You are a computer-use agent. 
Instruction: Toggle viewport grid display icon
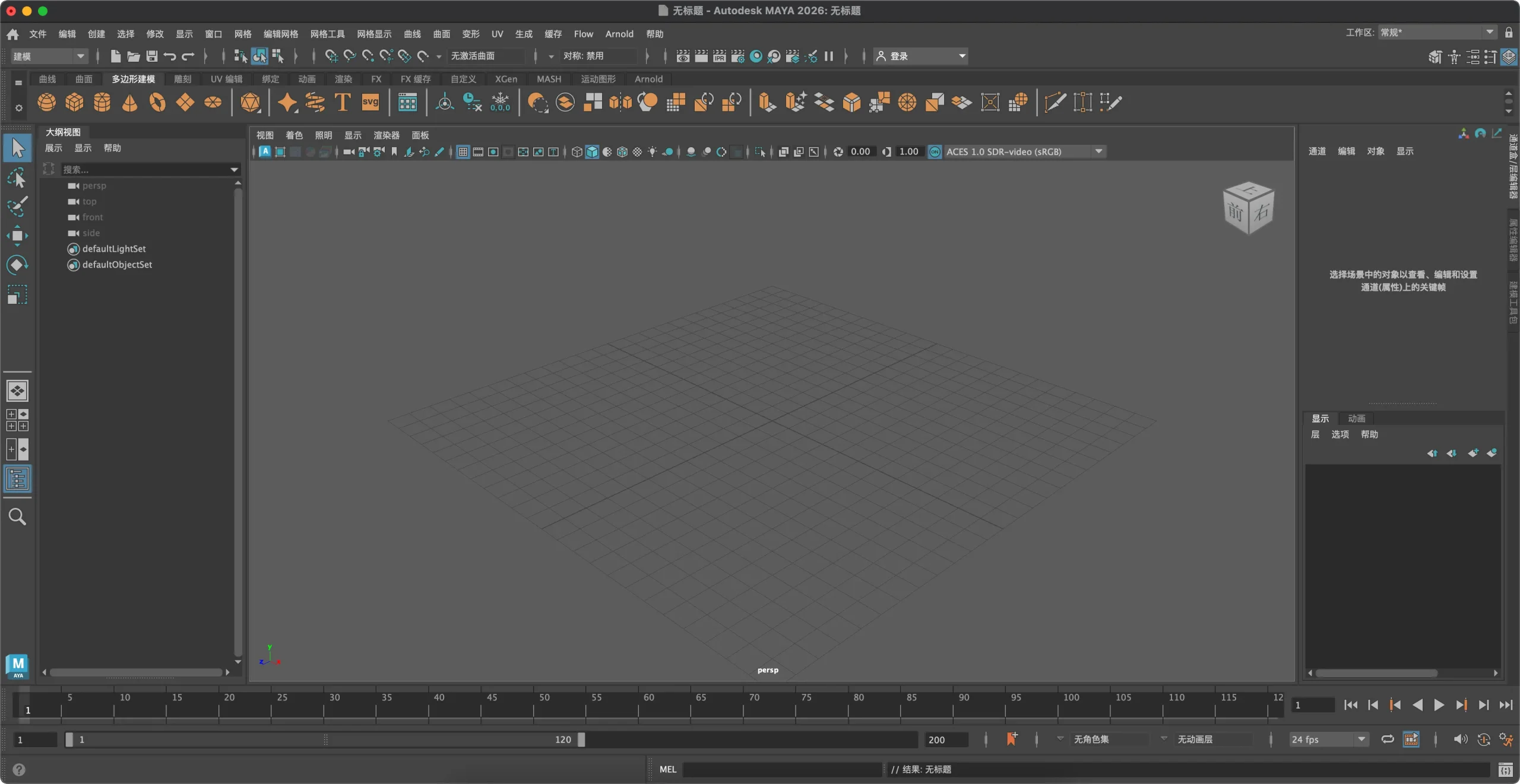pyautogui.click(x=463, y=152)
